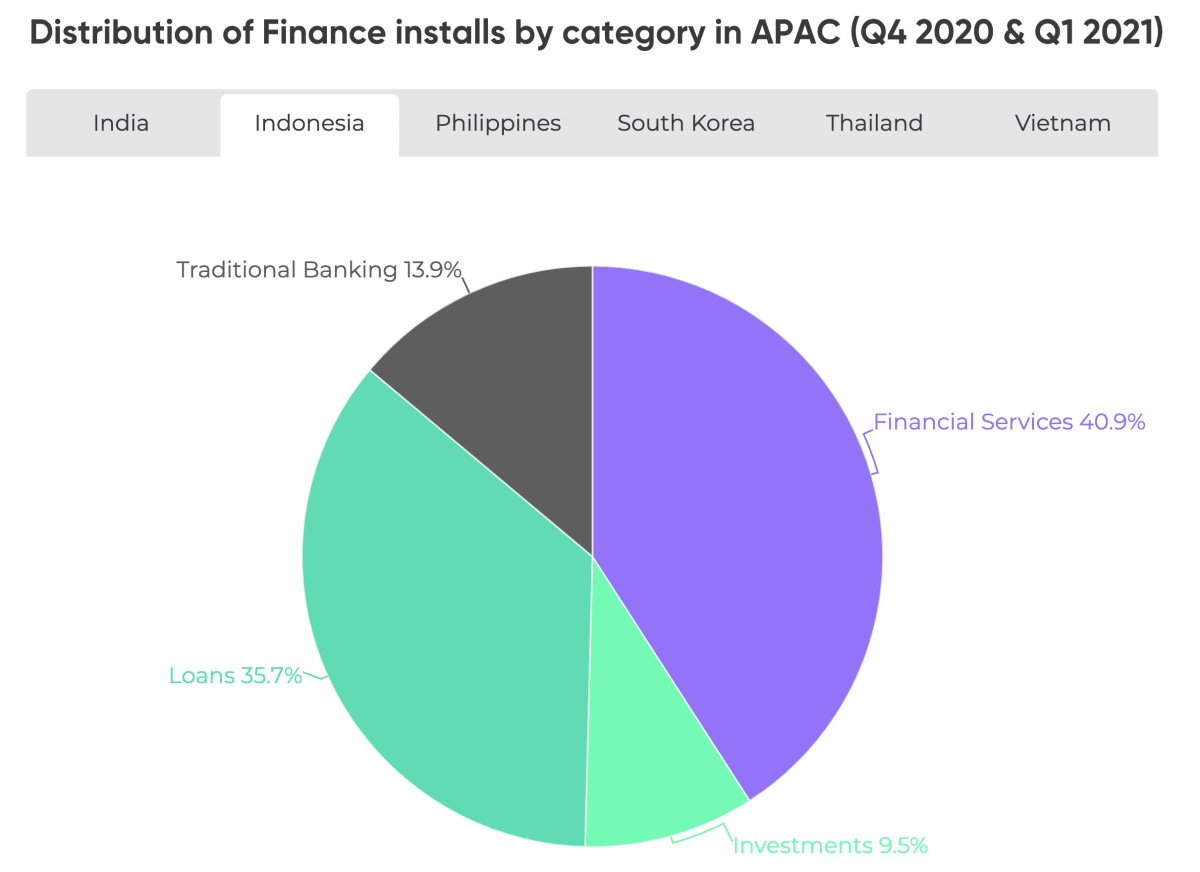Click the Loans 35.7% label
Image resolution: width=1200 pixels, height=872 pixels.
pos(235,676)
